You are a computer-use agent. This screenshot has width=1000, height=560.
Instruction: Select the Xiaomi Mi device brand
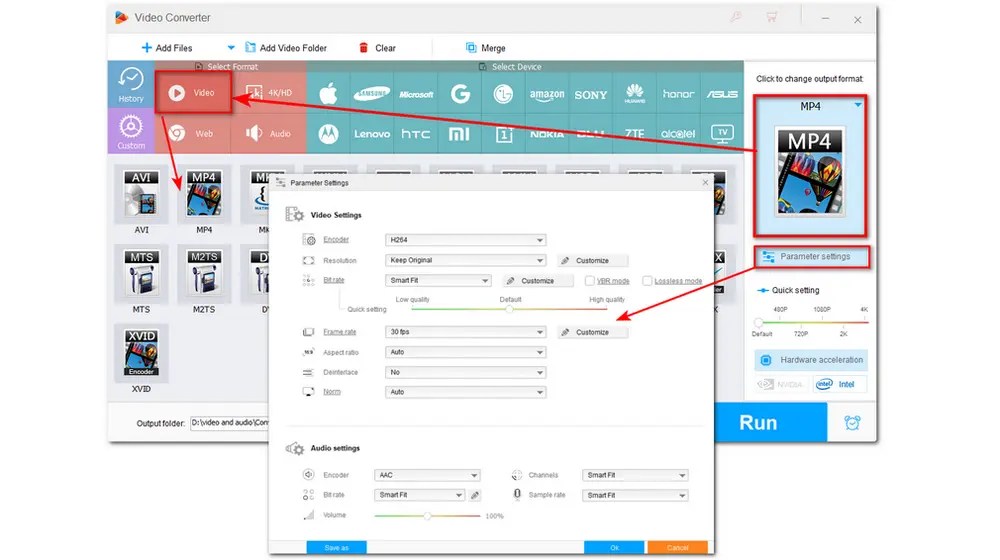click(460, 134)
